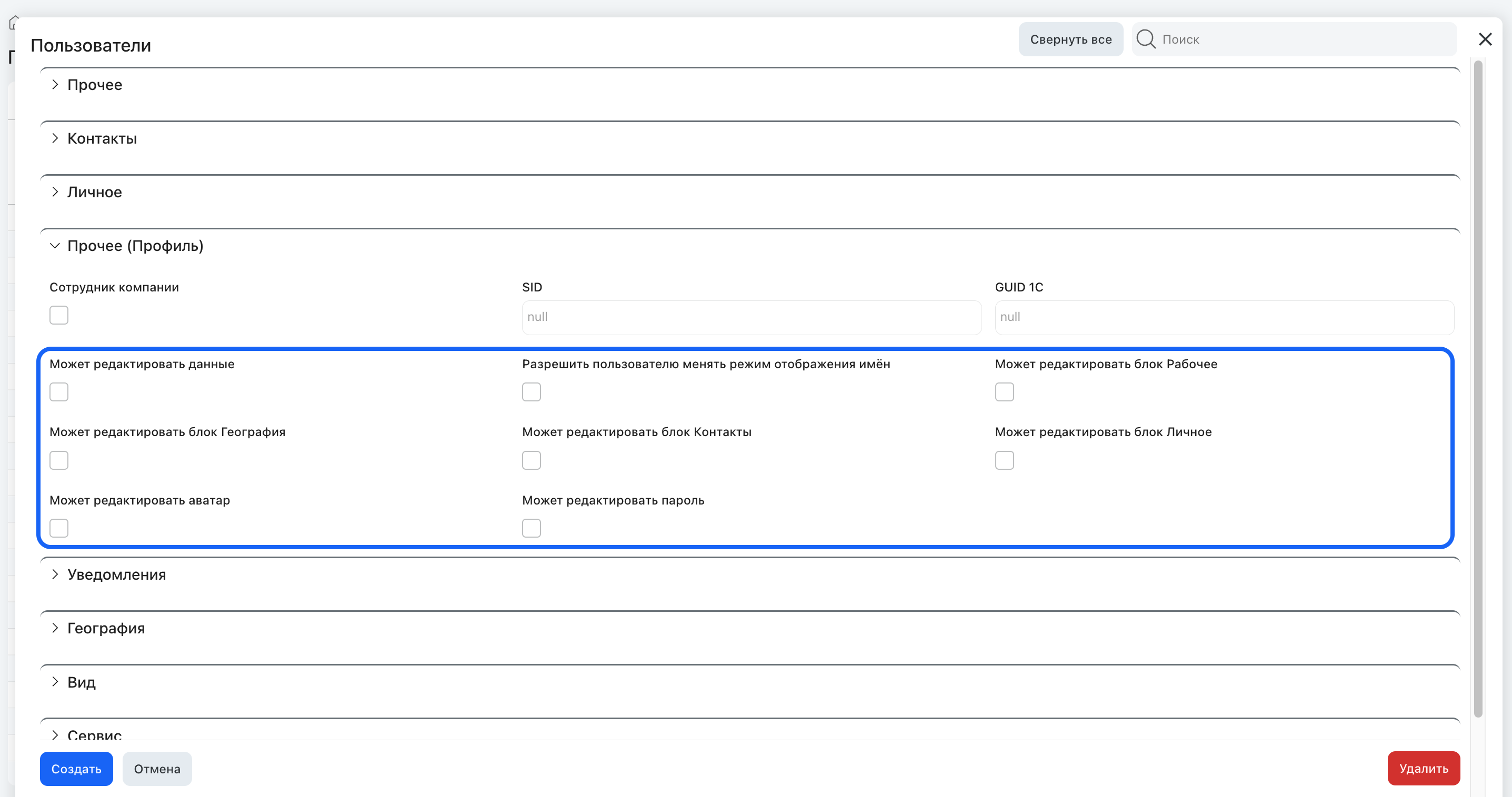Click the GUID 1C field label
This screenshot has width=1512, height=797.
1019,287
